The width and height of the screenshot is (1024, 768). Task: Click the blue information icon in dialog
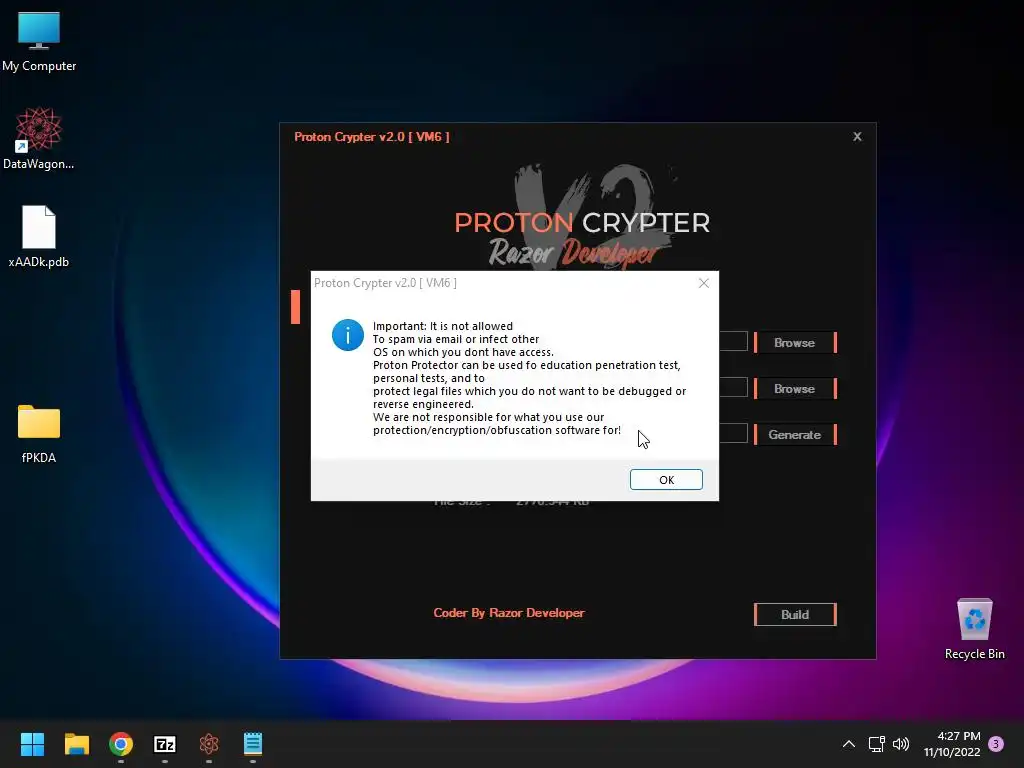click(x=347, y=335)
